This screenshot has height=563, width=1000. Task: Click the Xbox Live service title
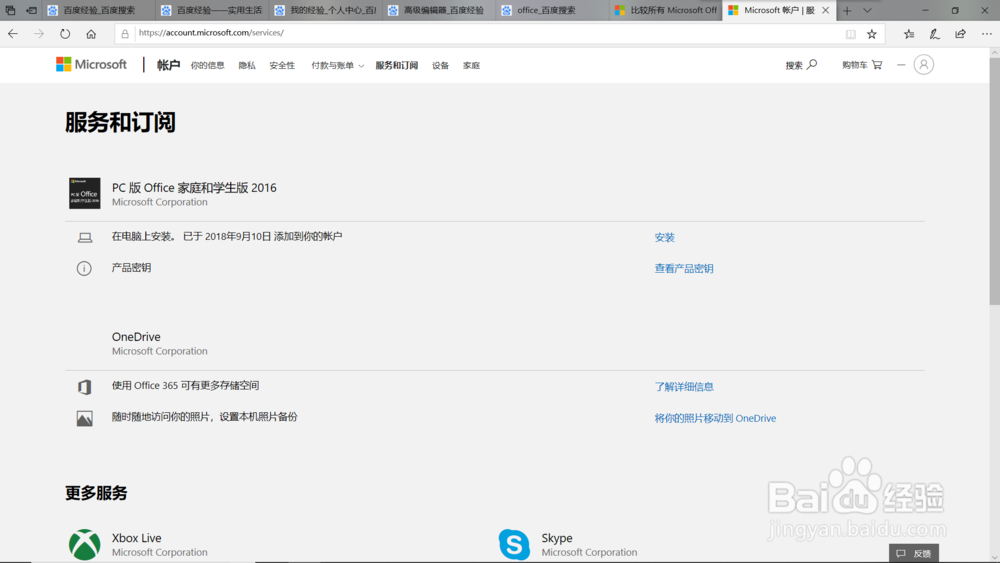coord(136,538)
